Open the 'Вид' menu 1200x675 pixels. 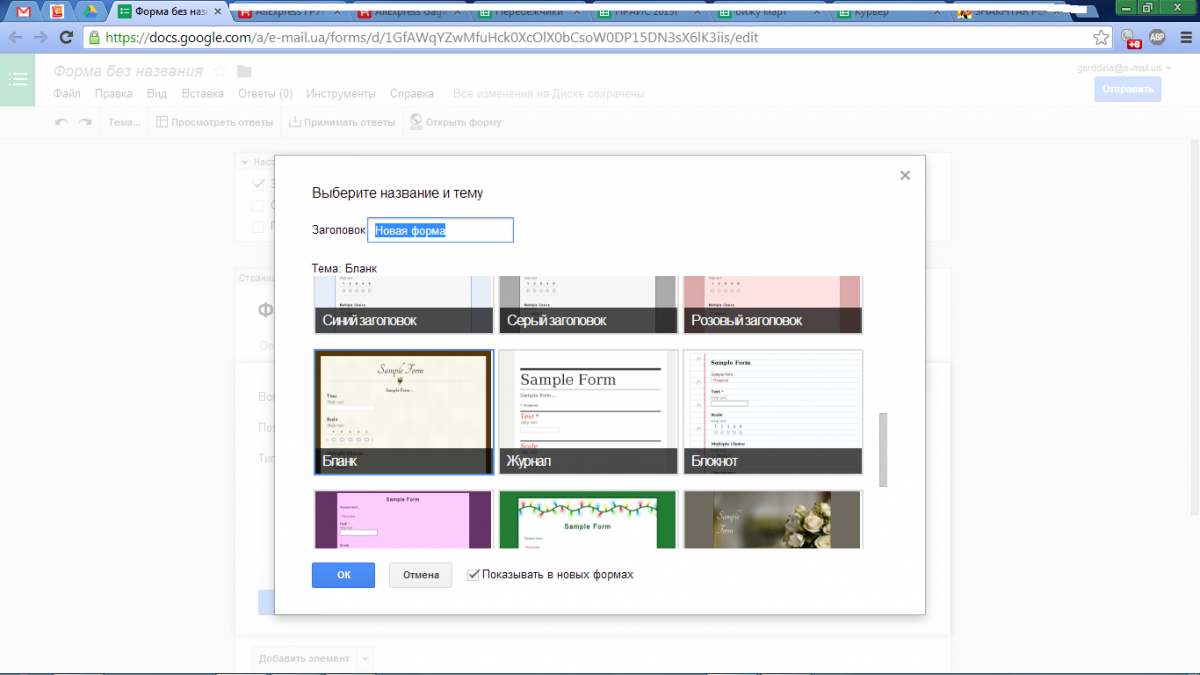[x=157, y=94]
